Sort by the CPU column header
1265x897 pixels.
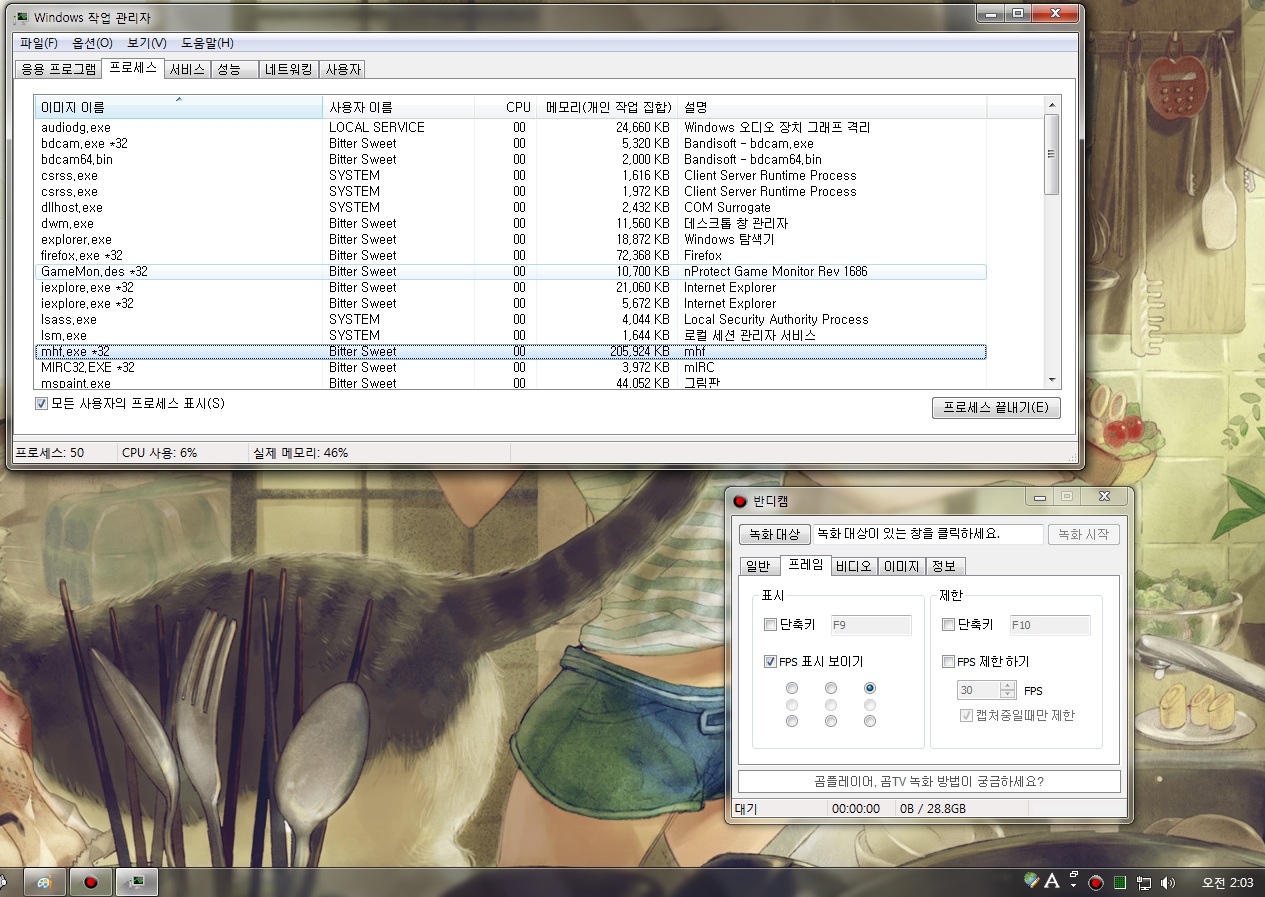pos(504,107)
